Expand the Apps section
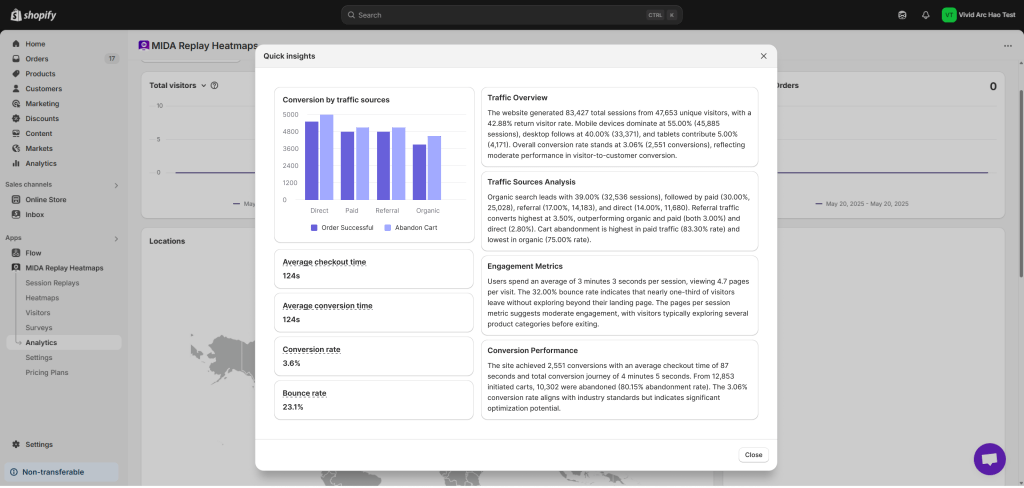This screenshot has width=1024, height=488. [116, 238]
